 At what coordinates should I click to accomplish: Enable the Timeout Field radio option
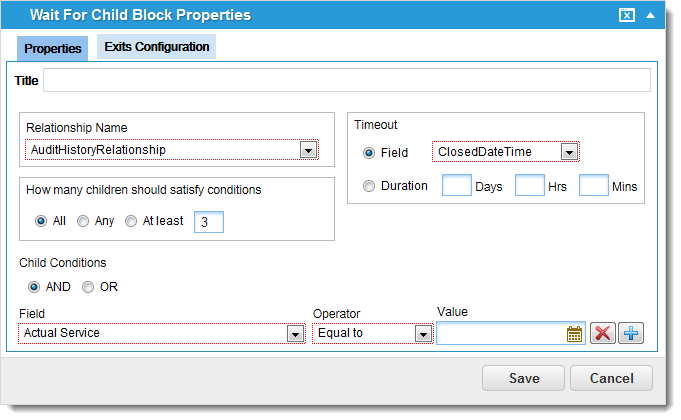370,153
